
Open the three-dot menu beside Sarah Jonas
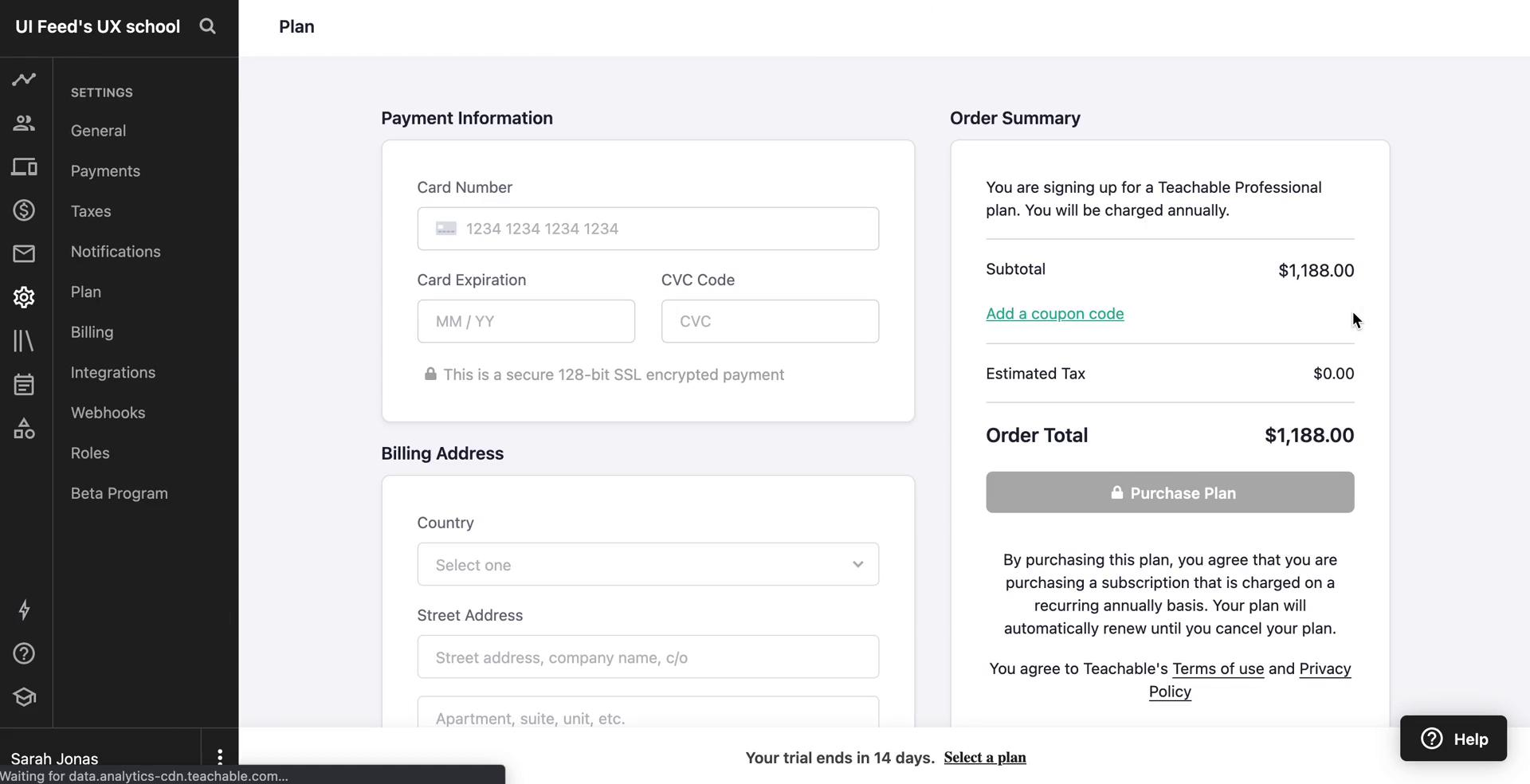[x=220, y=756]
